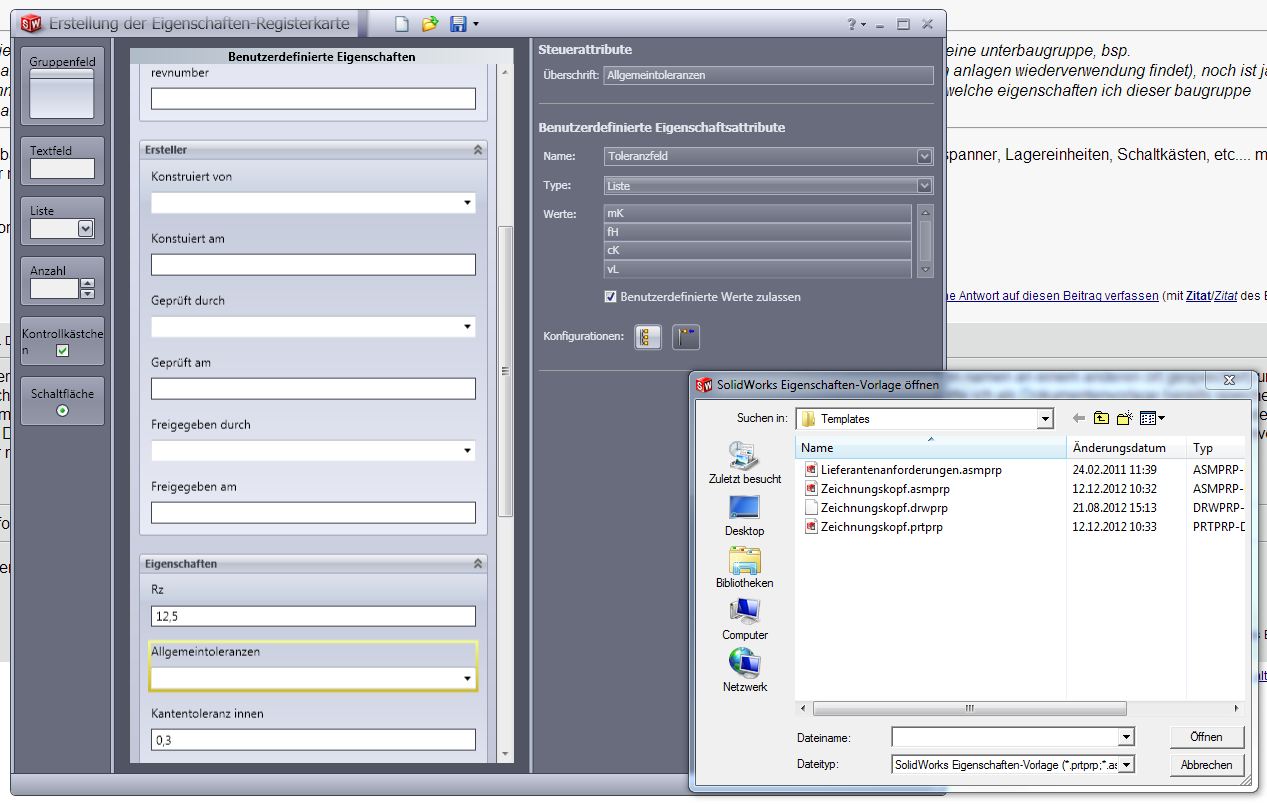Go to Desktop location in file dialog
This screenshot has width=1267, height=804.
(745, 515)
